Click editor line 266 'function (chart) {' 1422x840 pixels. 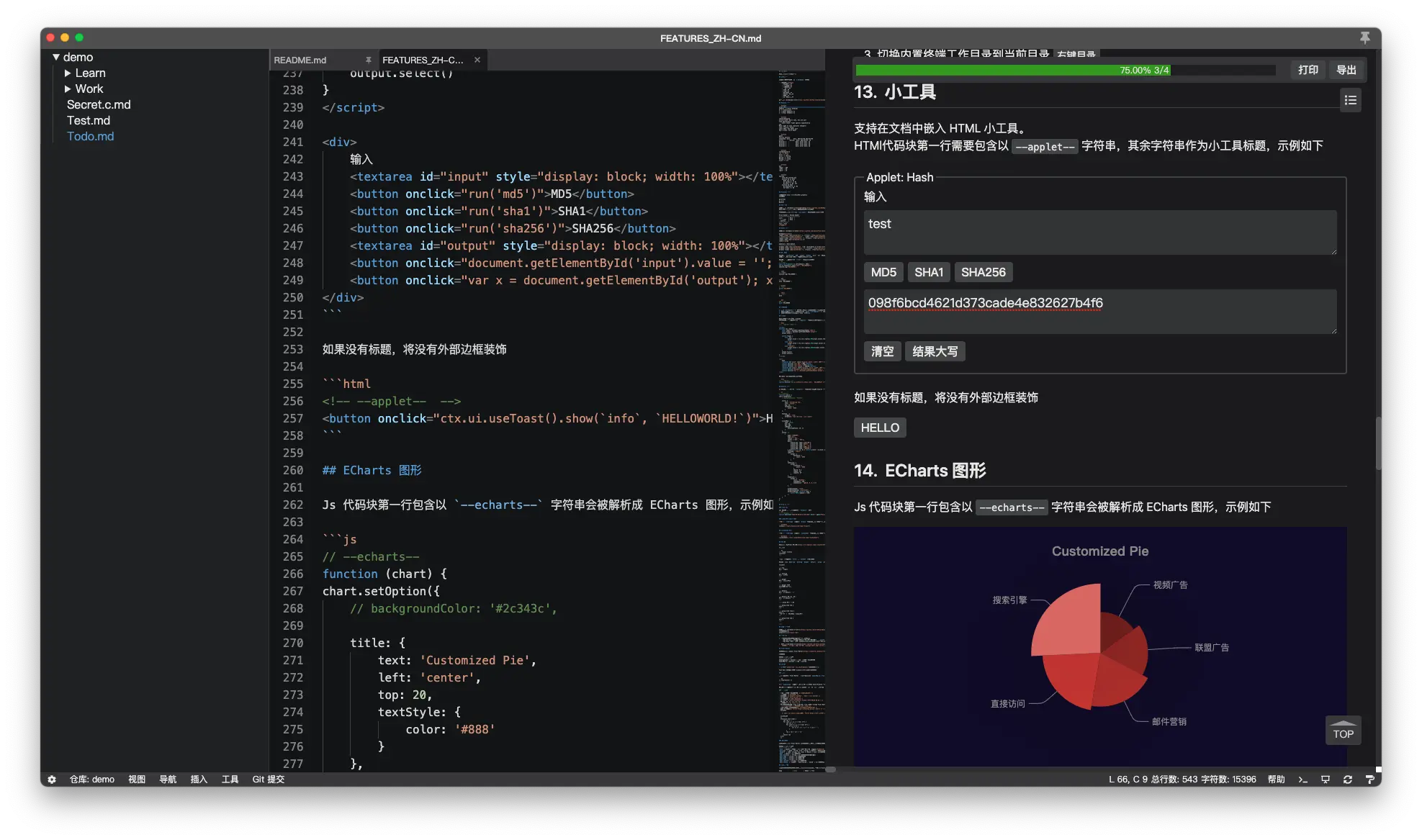tap(384, 574)
